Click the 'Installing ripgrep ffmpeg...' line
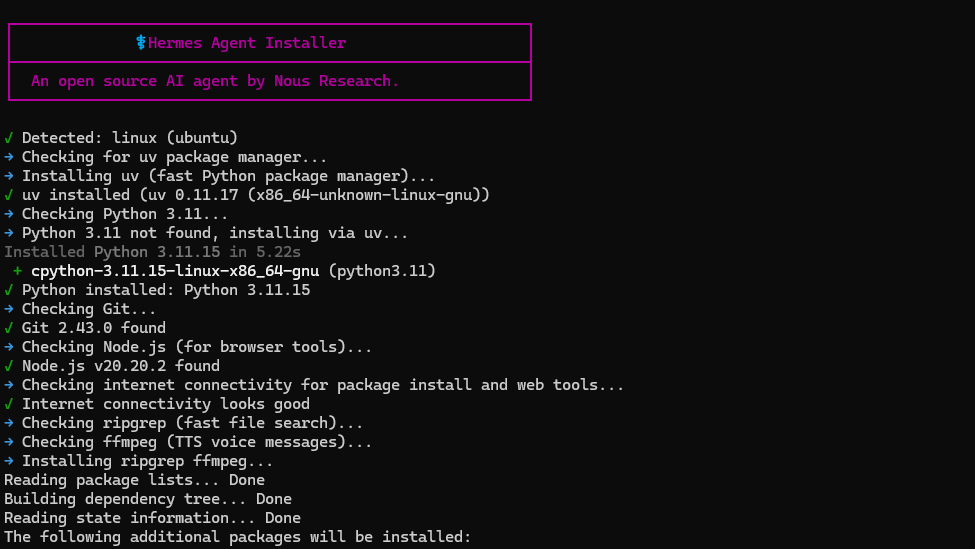This screenshot has width=975, height=549. (x=147, y=461)
